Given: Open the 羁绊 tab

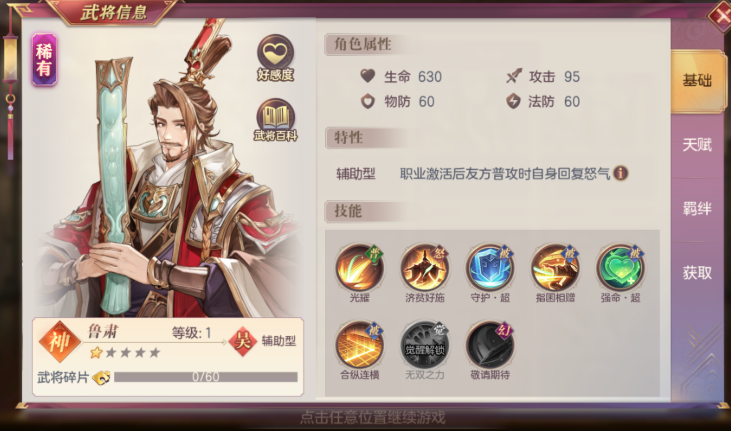Looking at the screenshot, I should point(697,209).
